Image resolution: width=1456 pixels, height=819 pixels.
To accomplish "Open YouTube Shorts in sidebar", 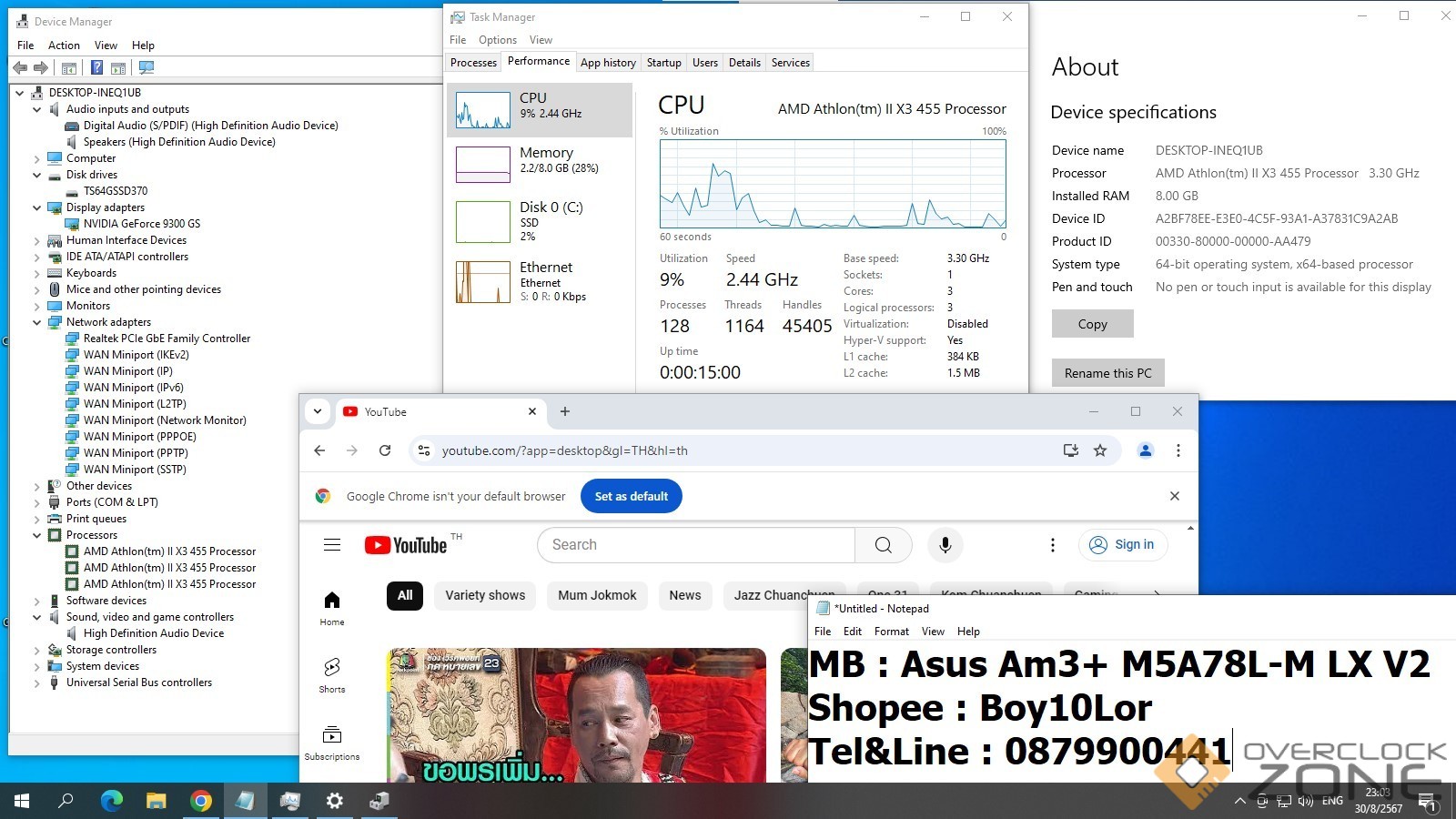I will coord(332,676).
